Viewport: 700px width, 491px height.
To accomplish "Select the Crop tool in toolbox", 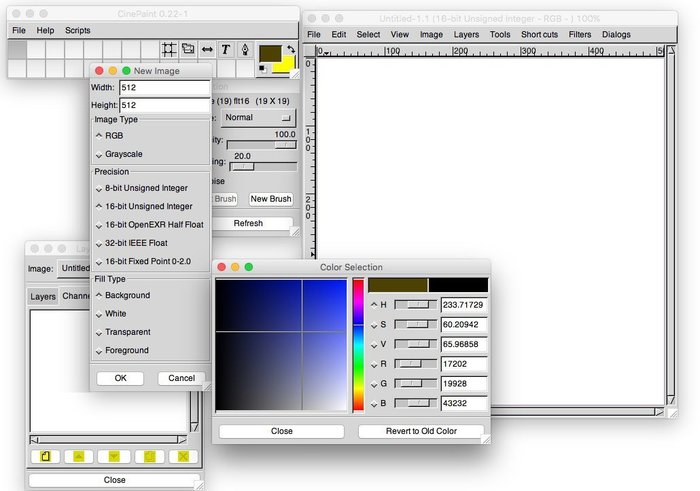I will 169,50.
